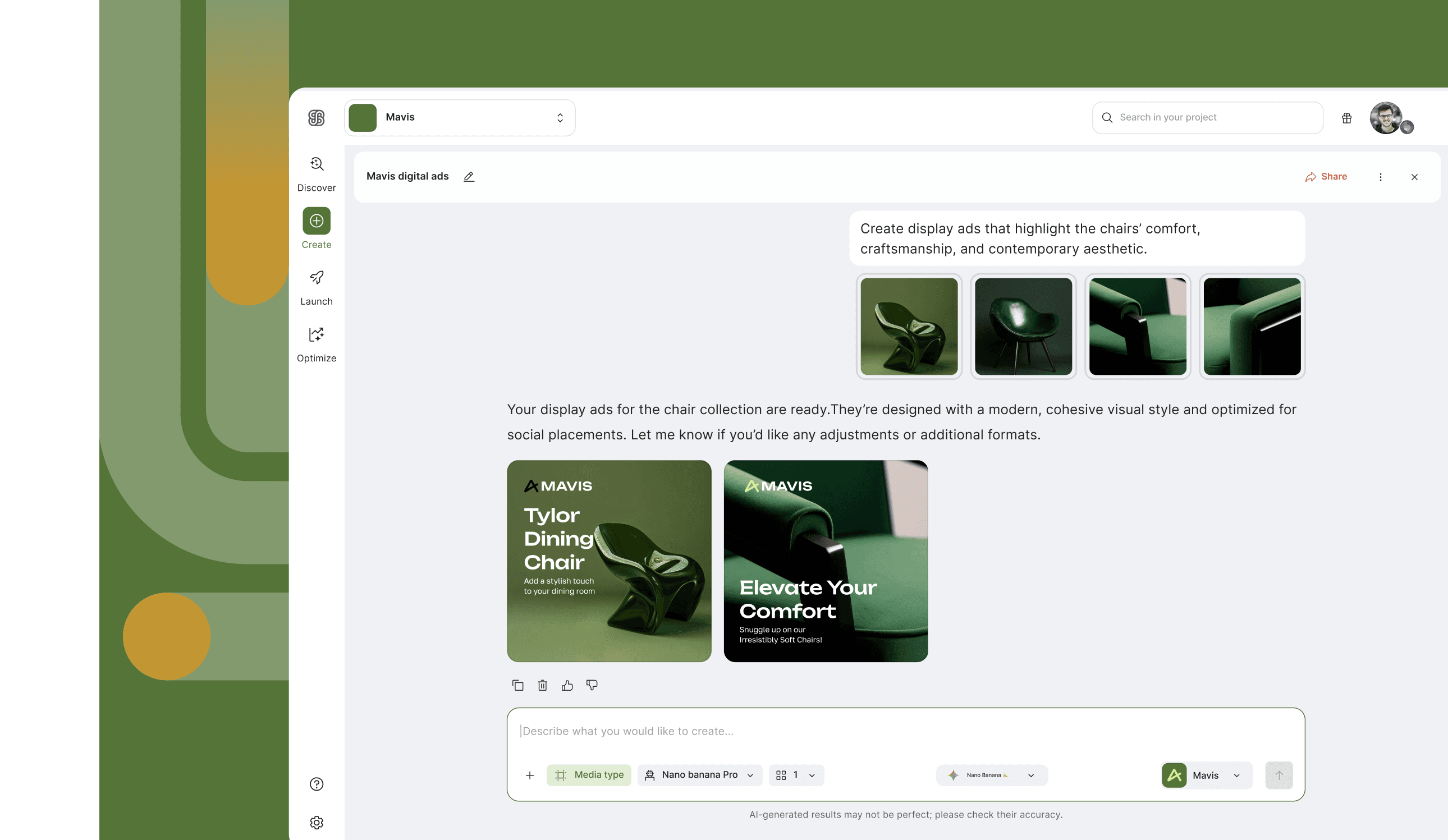Toggle the Media type option
Screen dimensions: 1448x840
[x=589, y=774]
